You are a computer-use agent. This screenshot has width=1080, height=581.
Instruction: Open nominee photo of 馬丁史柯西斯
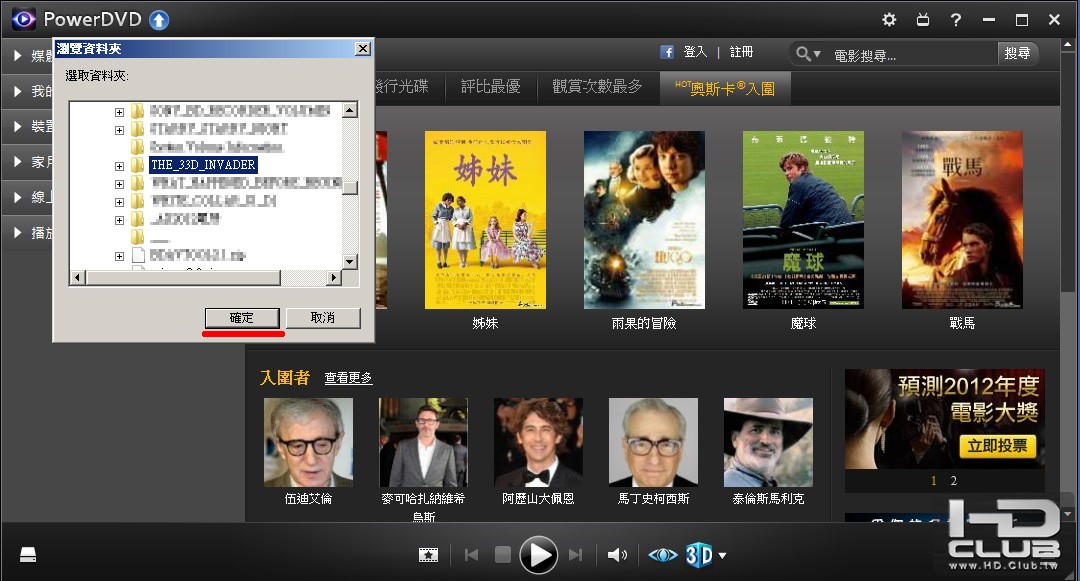pyautogui.click(x=653, y=442)
